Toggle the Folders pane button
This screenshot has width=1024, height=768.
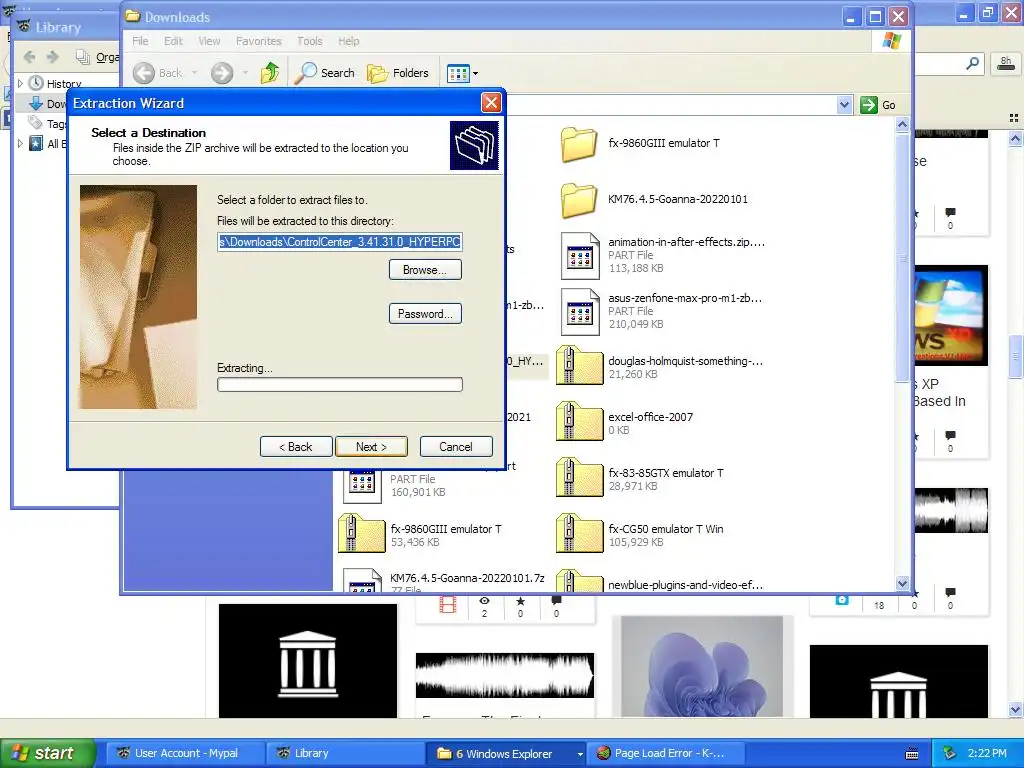(x=398, y=73)
